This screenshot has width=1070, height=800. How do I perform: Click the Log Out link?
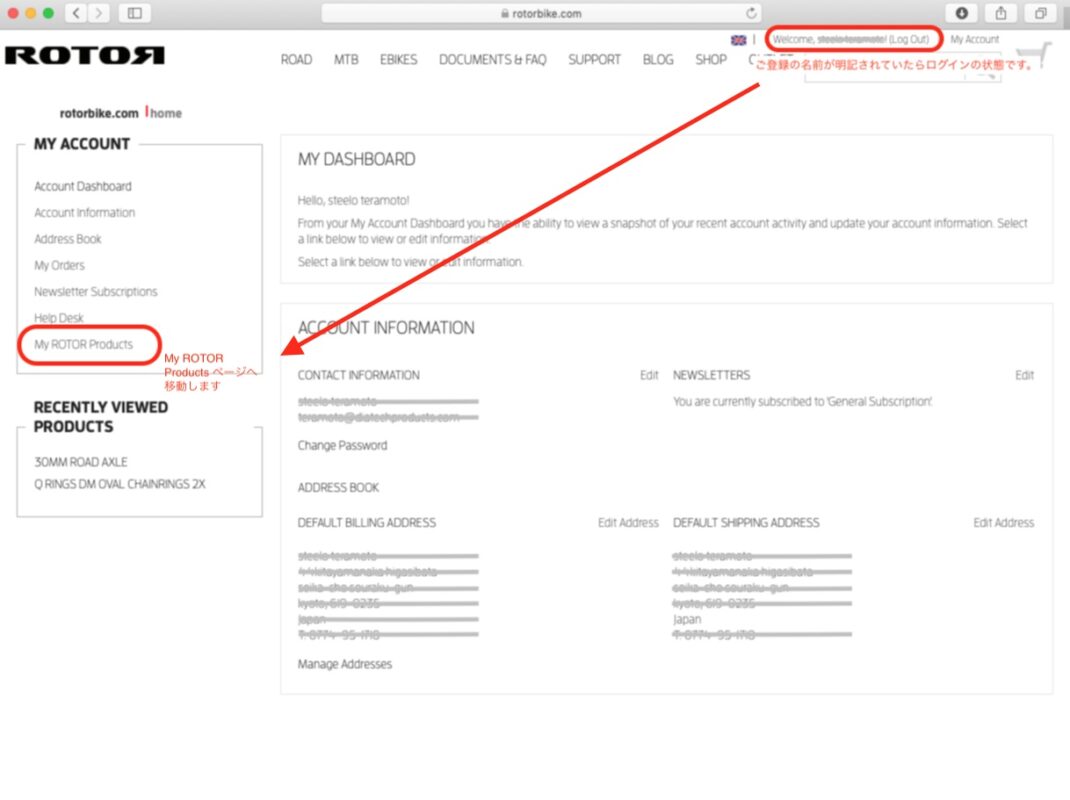click(x=909, y=40)
